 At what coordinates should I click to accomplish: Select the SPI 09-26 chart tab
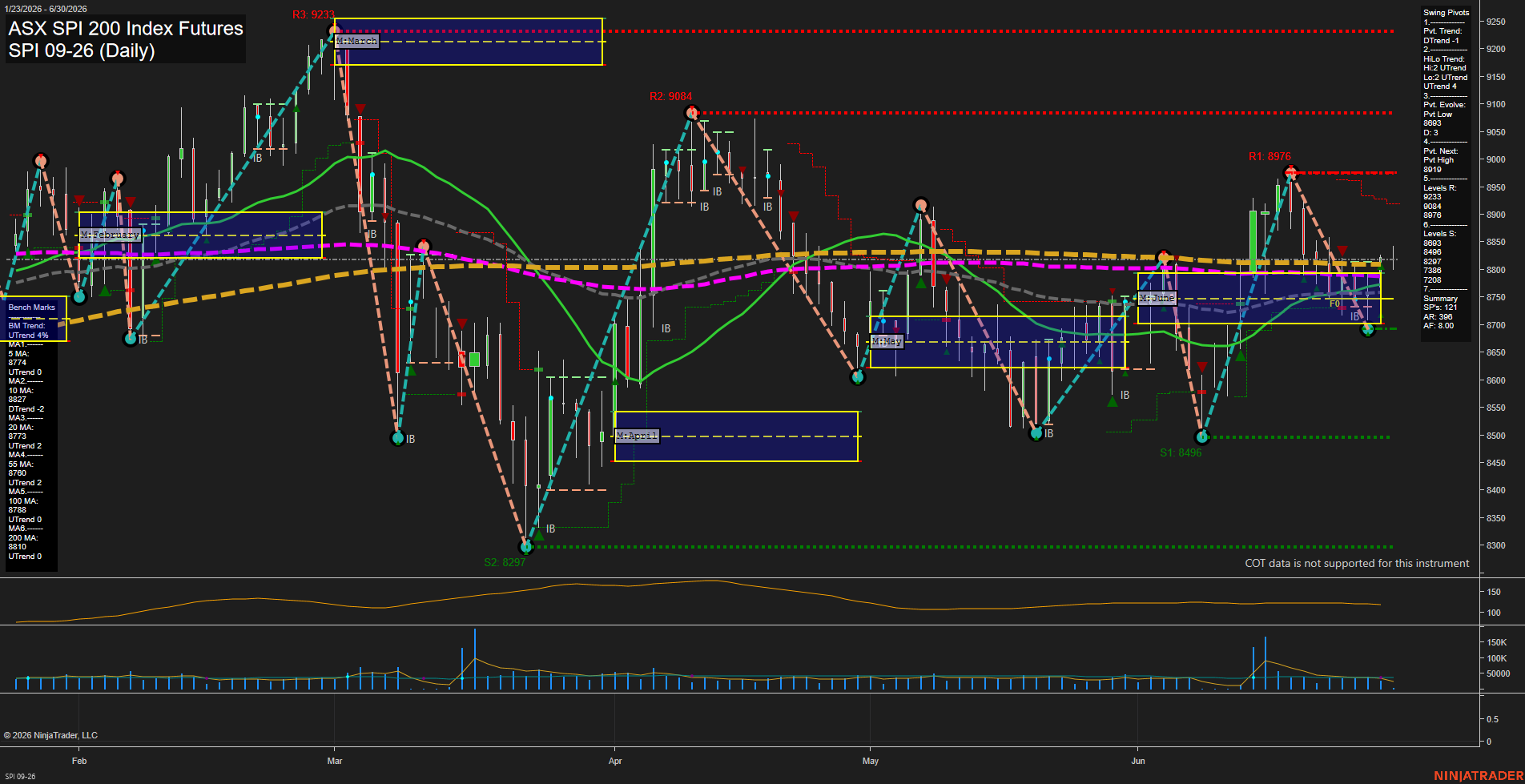20,776
